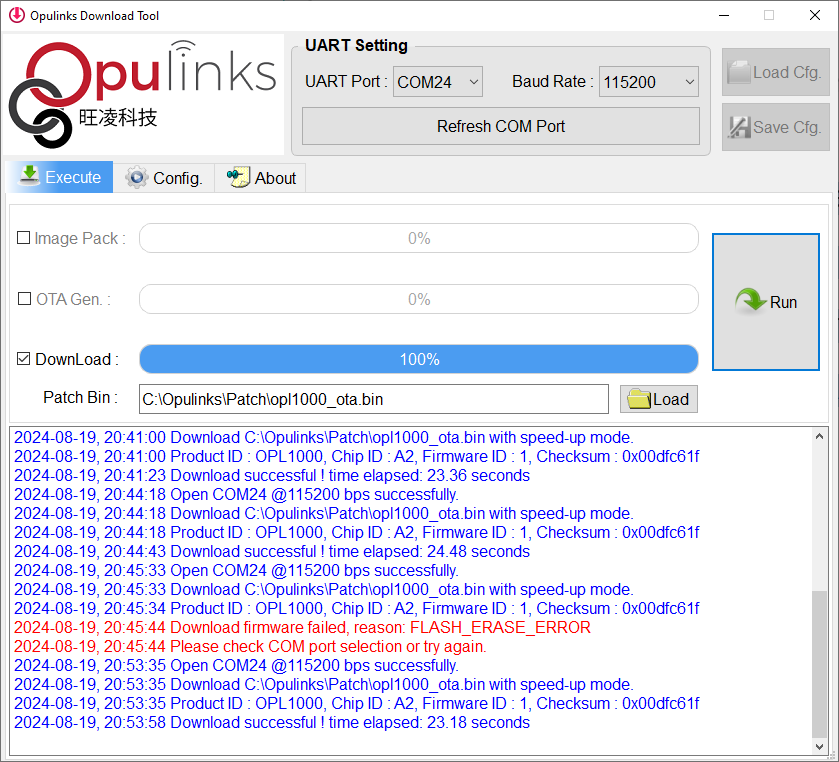The width and height of the screenshot is (839, 762).
Task: Click '20:45:33 Open COM24' log line
Action: tap(236, 570)
